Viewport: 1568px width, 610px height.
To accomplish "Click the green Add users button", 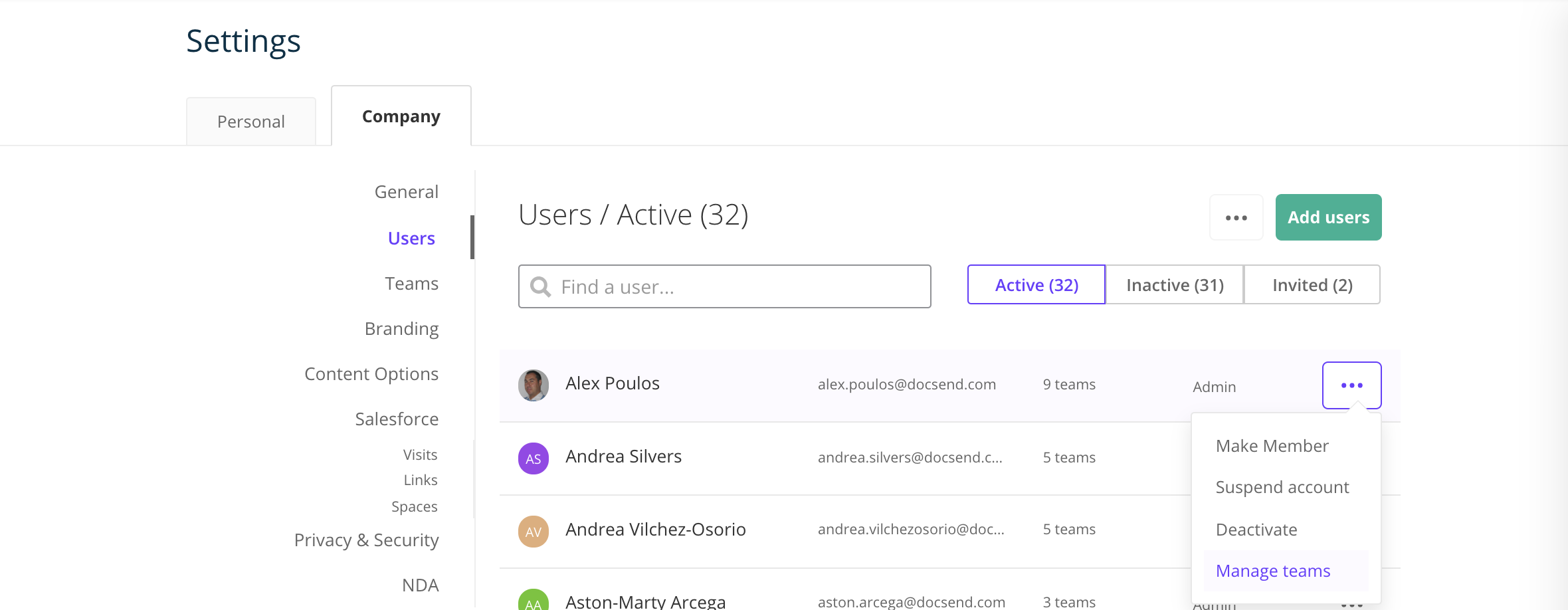I will click(1329, 217).
